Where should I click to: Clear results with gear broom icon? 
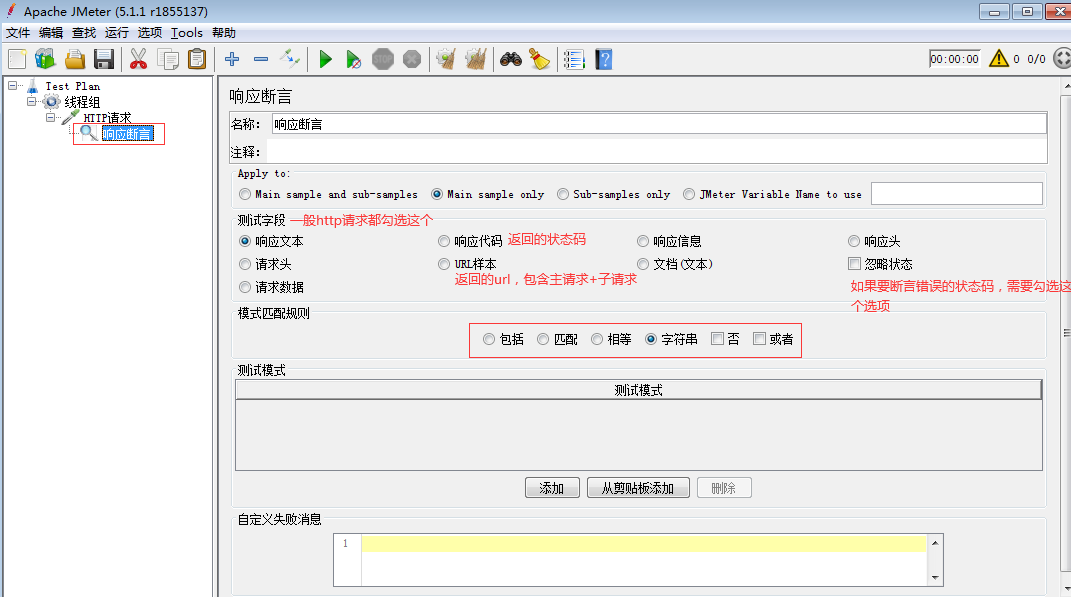point(446,59)
